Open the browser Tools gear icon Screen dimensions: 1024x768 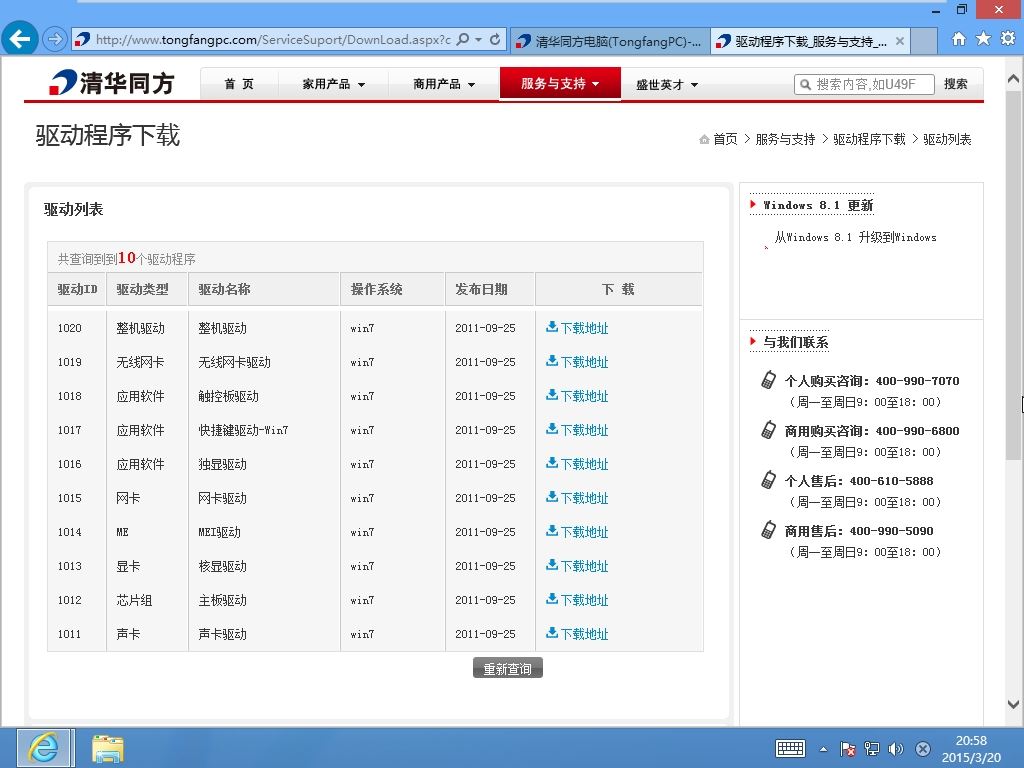tap(1008, 39)
